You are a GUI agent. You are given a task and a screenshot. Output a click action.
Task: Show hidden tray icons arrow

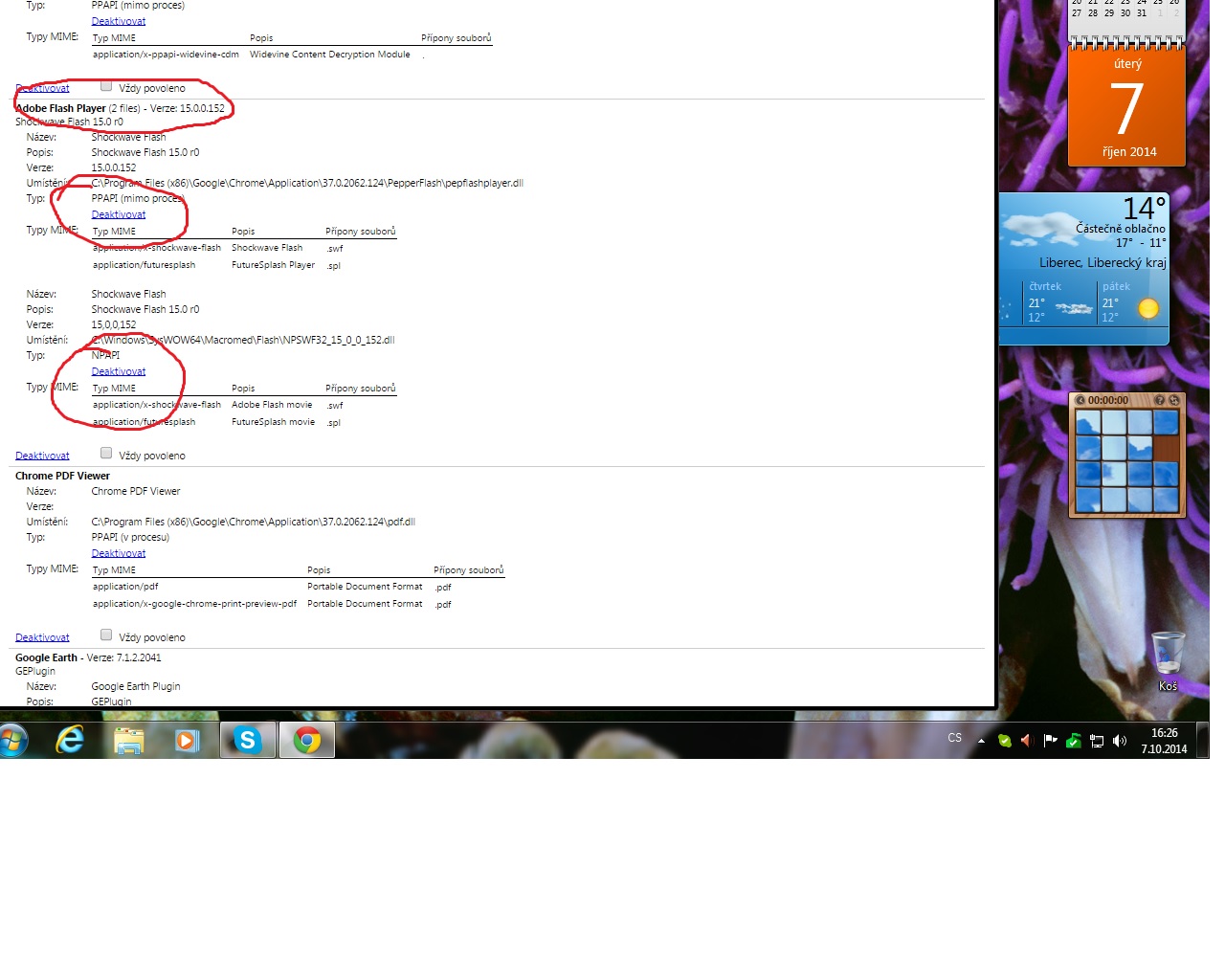[x=981, y=740]
